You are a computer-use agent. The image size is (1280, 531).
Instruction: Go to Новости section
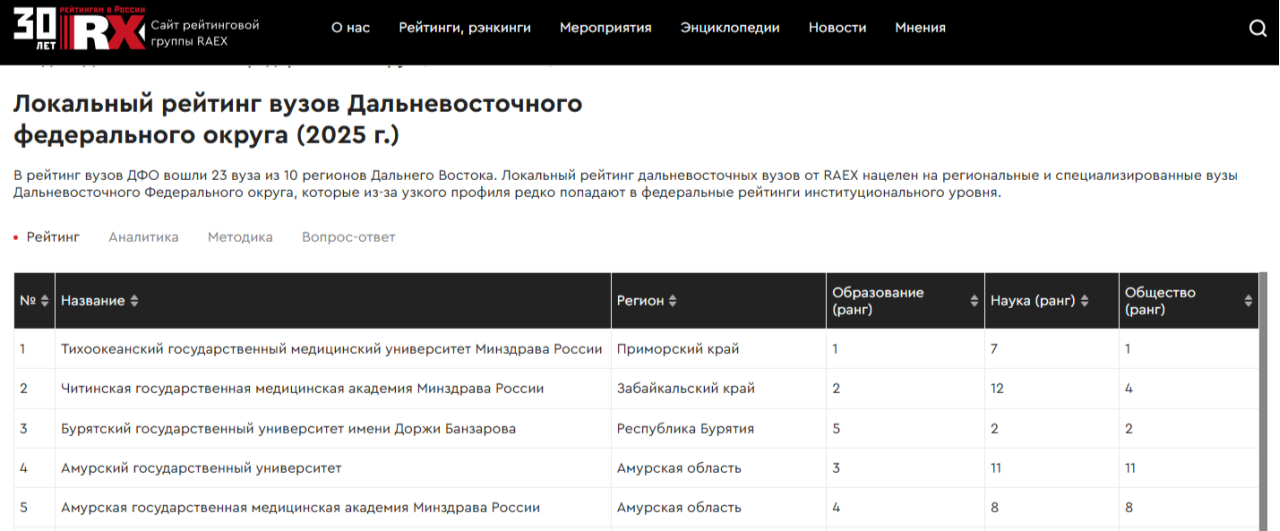pos(838,28)
